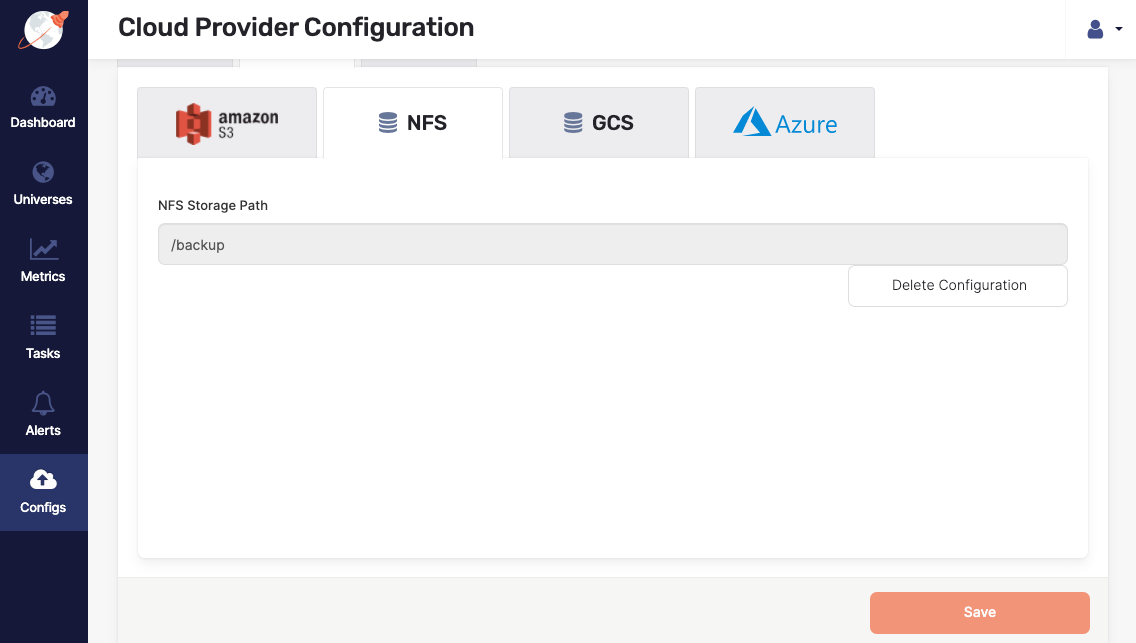Open the user account icon
1136x643 pixels.
click(1095, 29)
